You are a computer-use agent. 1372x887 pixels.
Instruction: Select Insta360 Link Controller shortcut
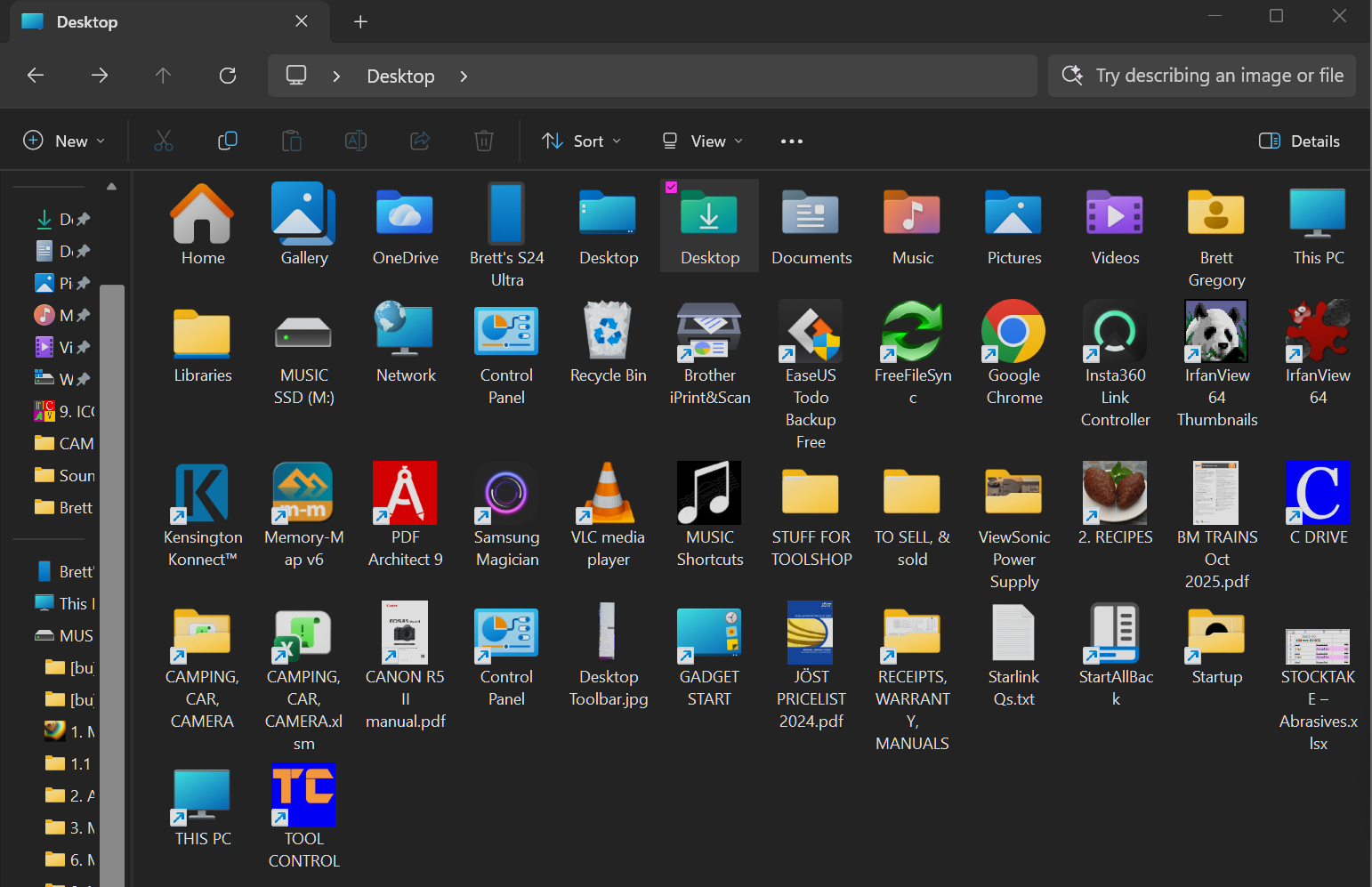[x=1115, y=332]
